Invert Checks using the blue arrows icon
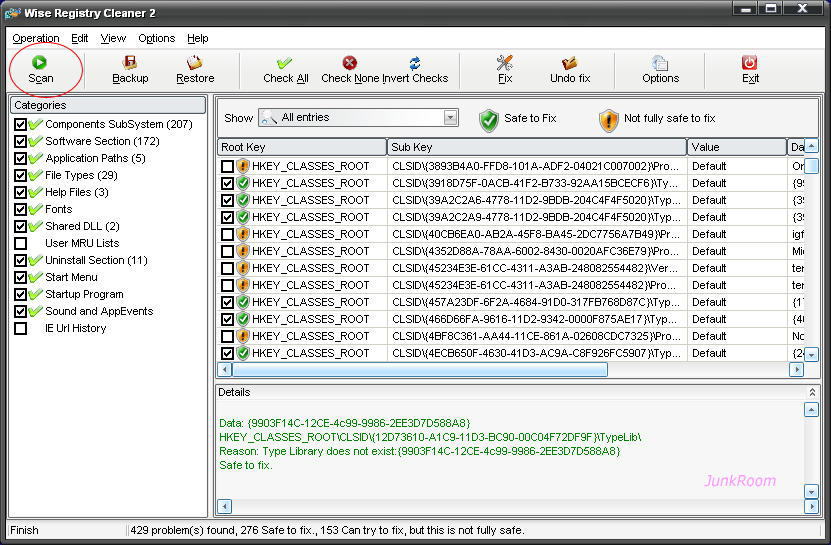This screenshot has height=545, width=831. pos(415,63)
